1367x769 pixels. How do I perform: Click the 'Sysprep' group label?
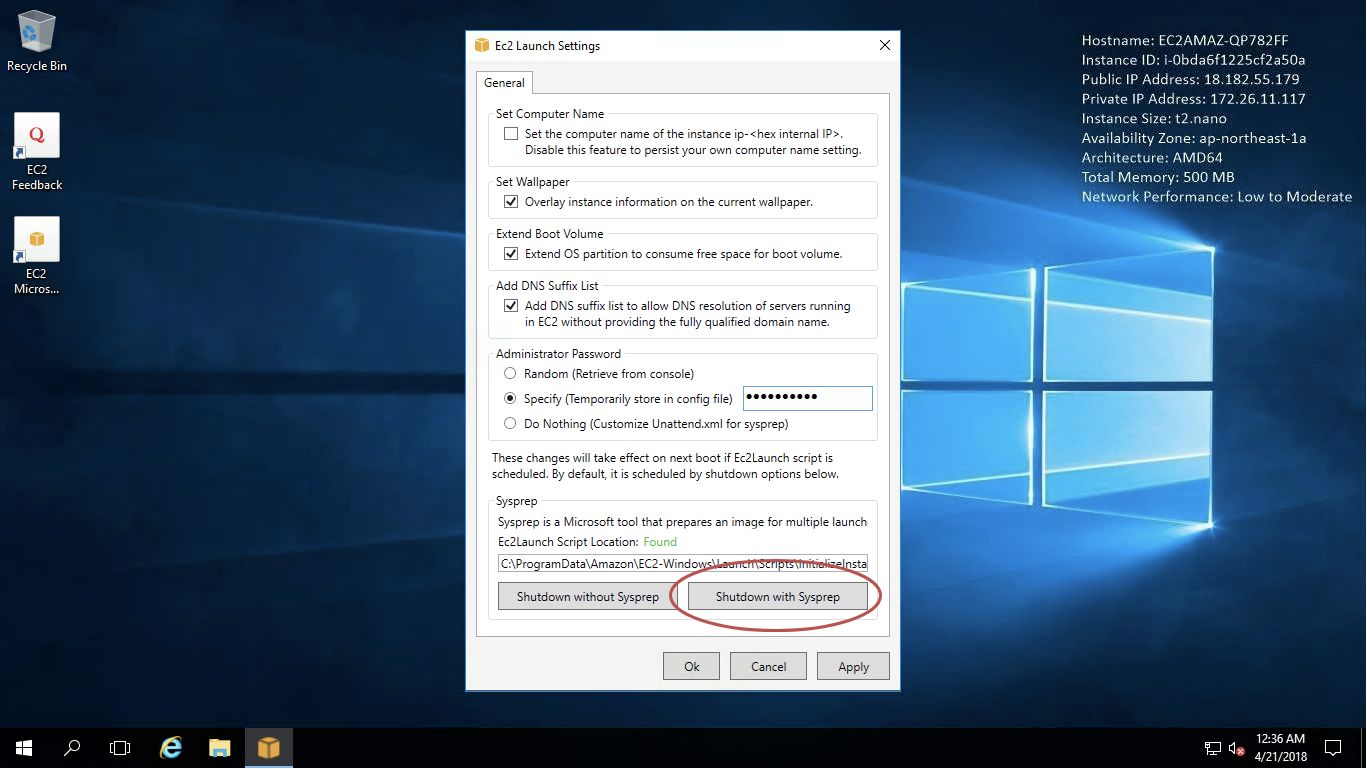tap(516, 502)
